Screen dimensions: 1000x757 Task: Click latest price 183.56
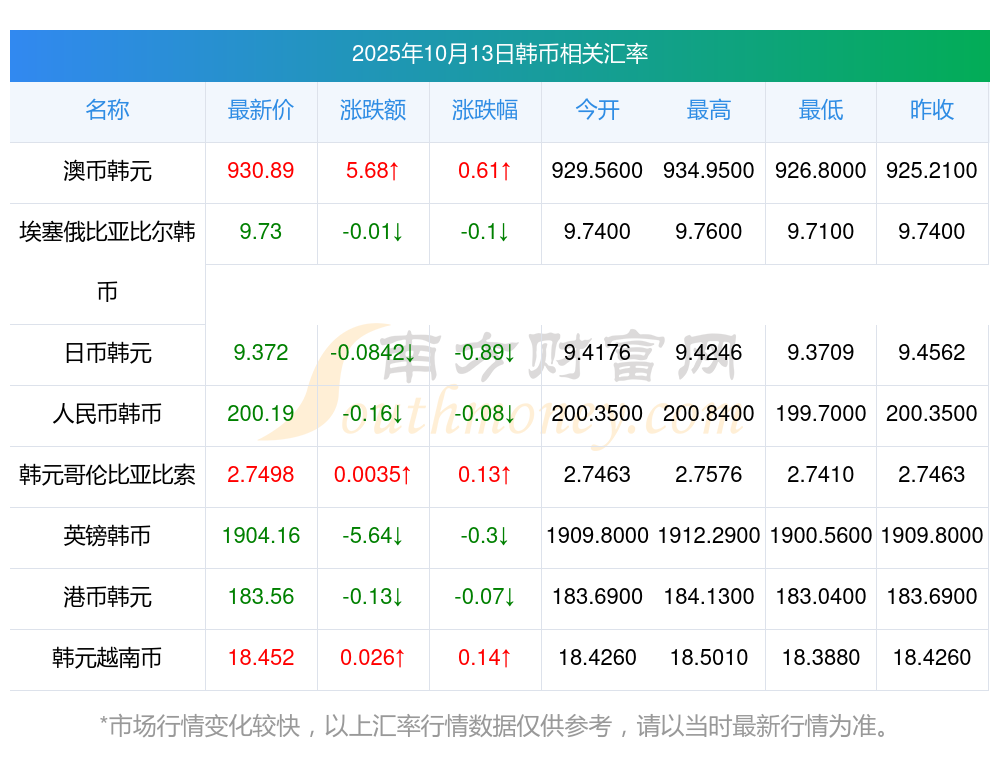[x=261, y=597]
